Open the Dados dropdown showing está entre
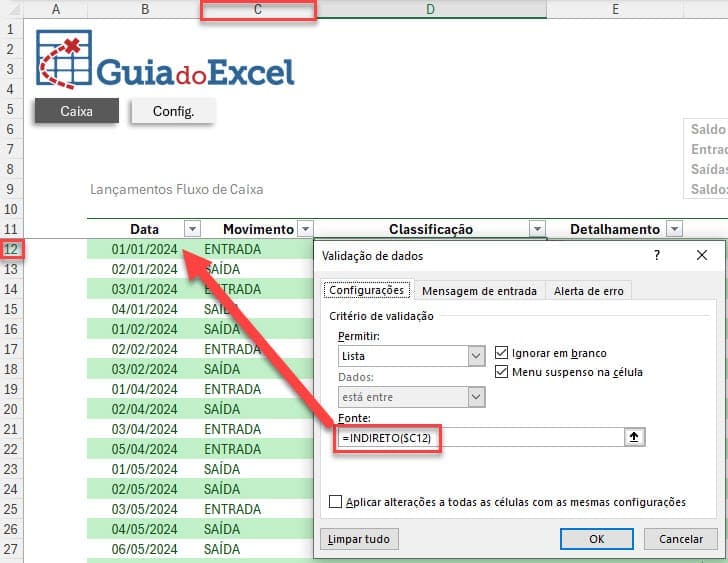This screenshot has height=563, width=728. click(476, 397)
